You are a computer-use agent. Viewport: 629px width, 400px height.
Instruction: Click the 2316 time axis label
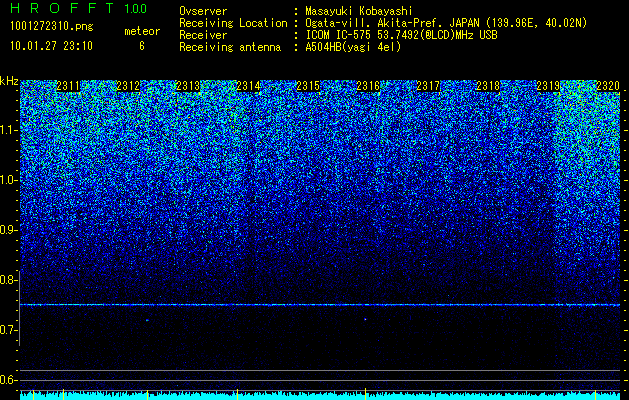tap(368, 86)
